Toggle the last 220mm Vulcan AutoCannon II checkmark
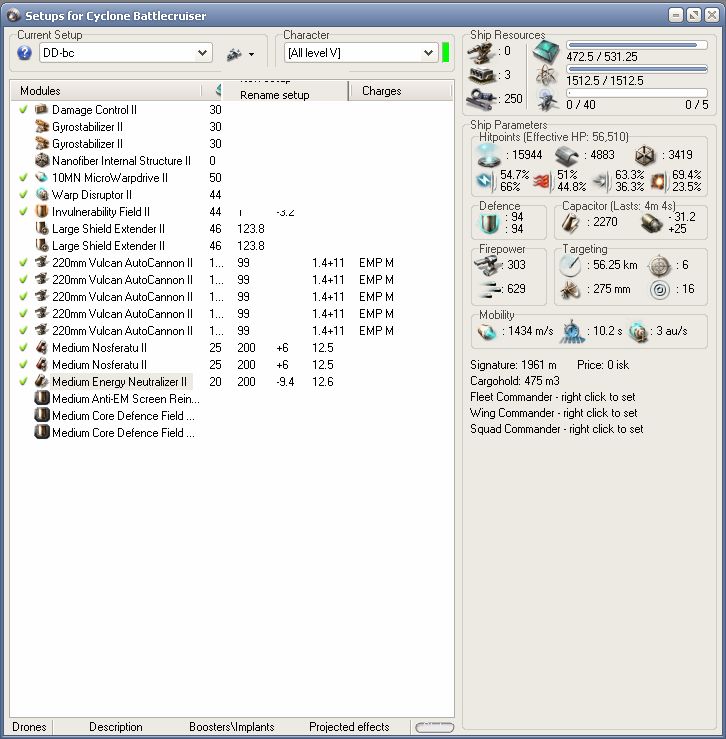 pyautogui.click(x=23, y=330)
